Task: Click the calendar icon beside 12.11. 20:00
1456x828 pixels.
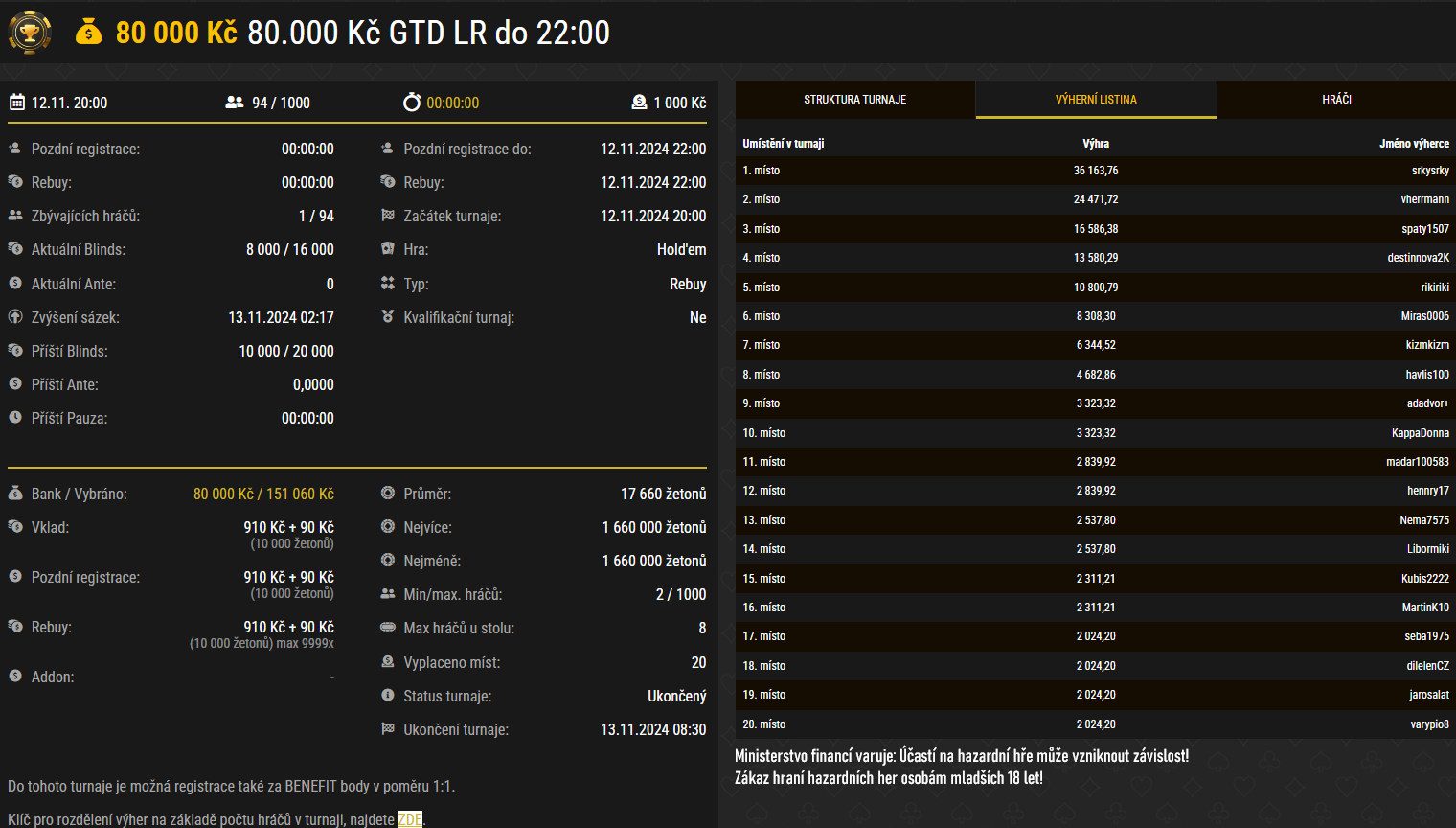Action: pyautogui.click(x=16, y=103)
